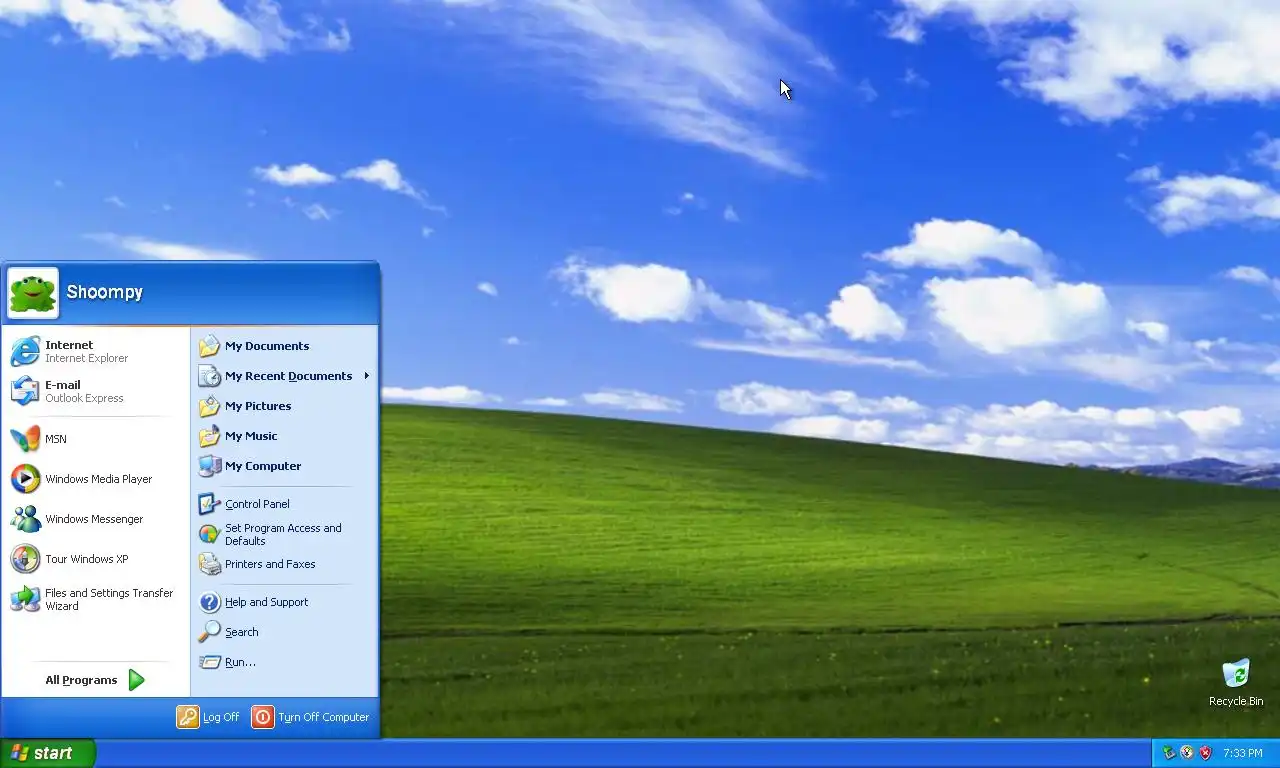
Task: Expand My Recent Documents submenu arrow
Action: click(x=367, y=376)
